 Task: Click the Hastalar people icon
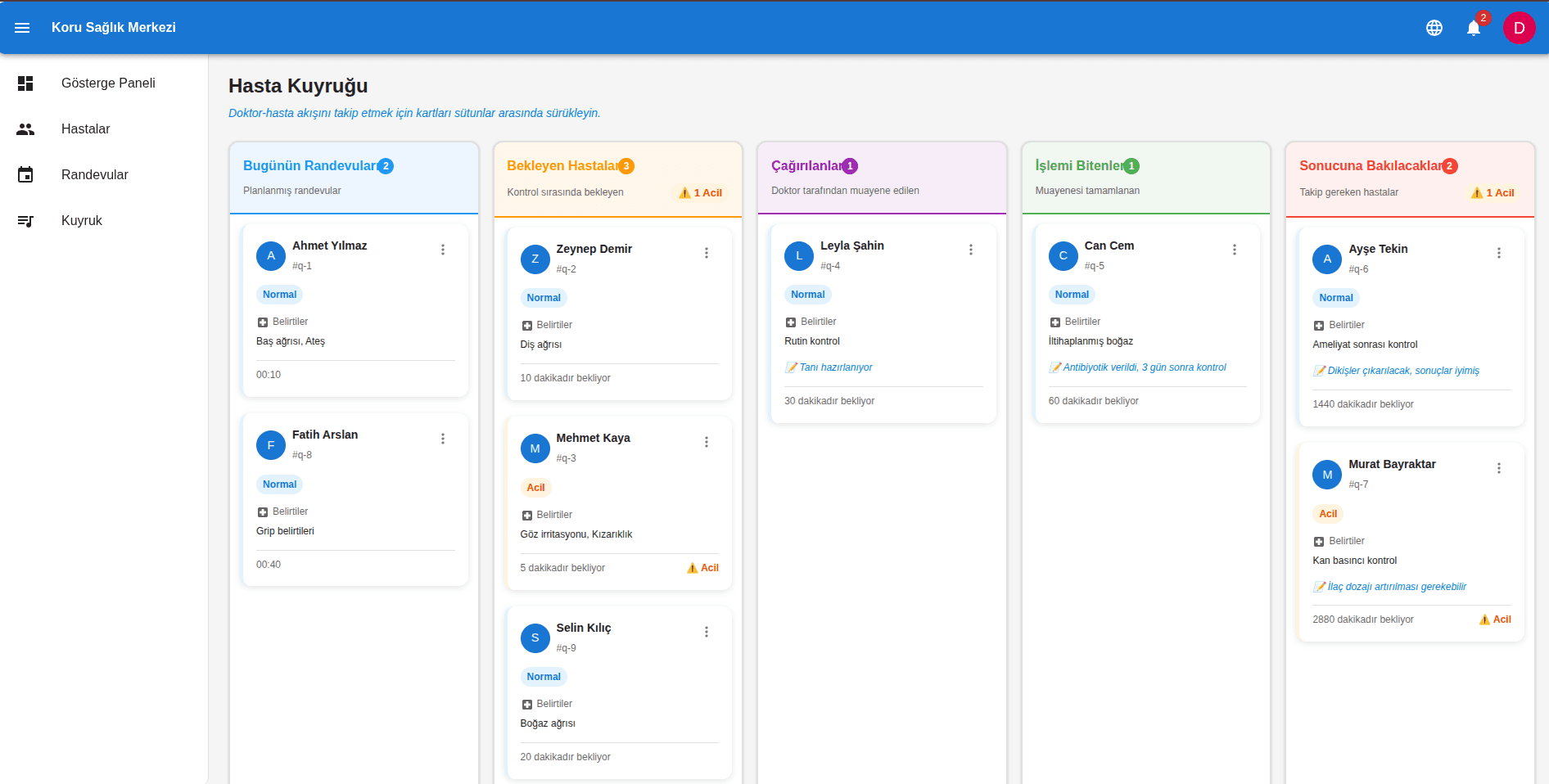pos(25,129)
